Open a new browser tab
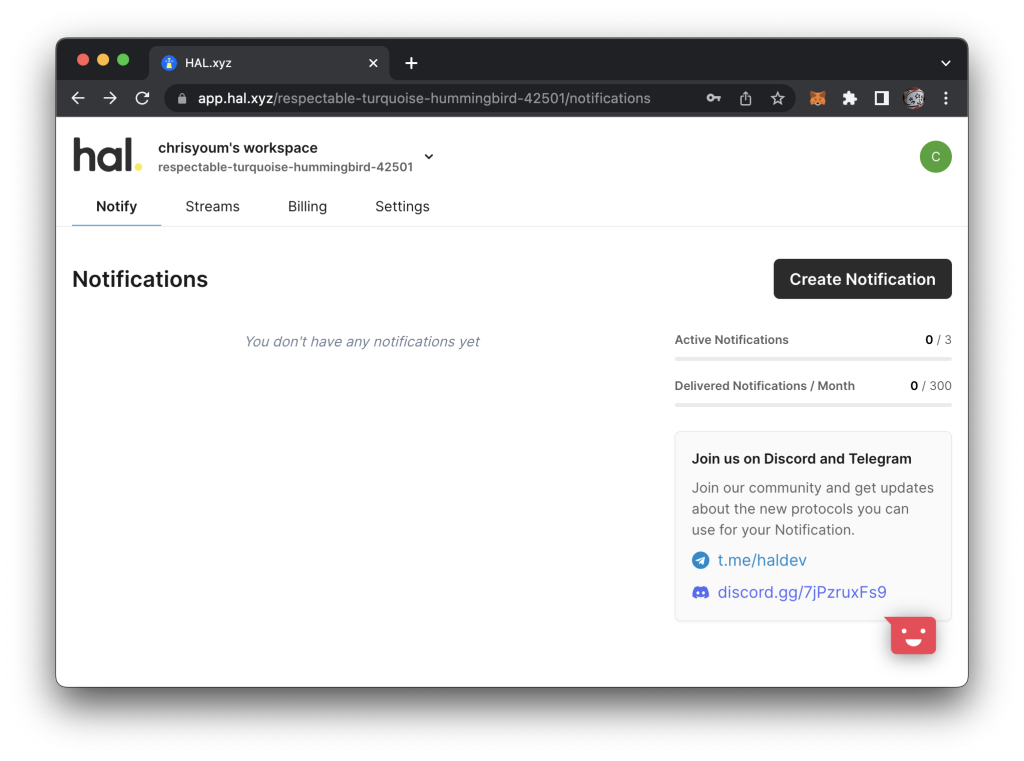Screen dimensions: 1024x761 click(x=411, y=63)
